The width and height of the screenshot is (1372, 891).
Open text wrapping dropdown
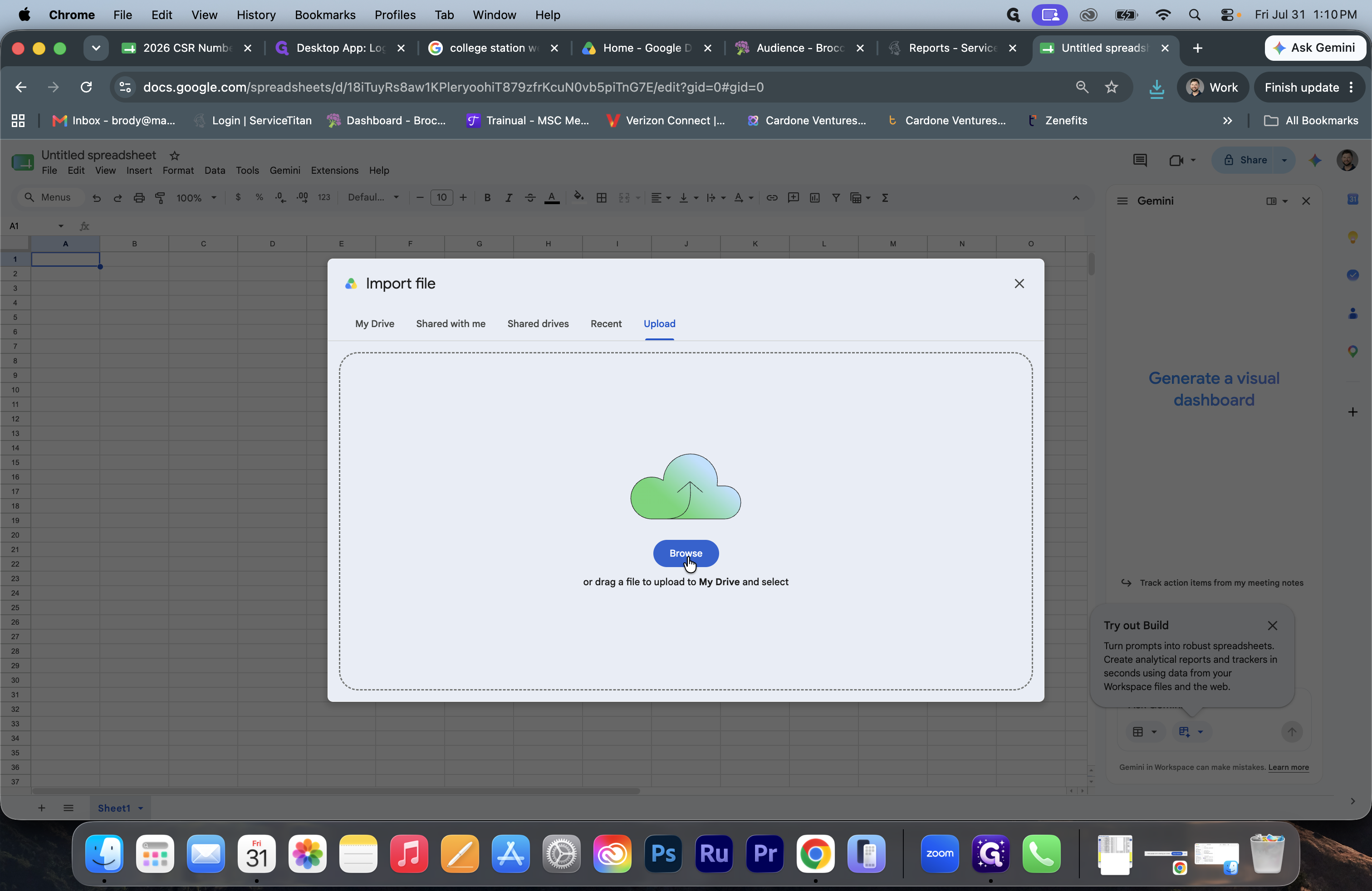click(x=715, y=198)
